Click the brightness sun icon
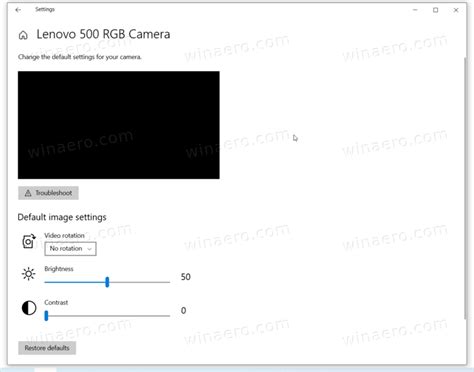Image resolution: width=474 pixels, height=372 pixels. click(x=29, y=274)
